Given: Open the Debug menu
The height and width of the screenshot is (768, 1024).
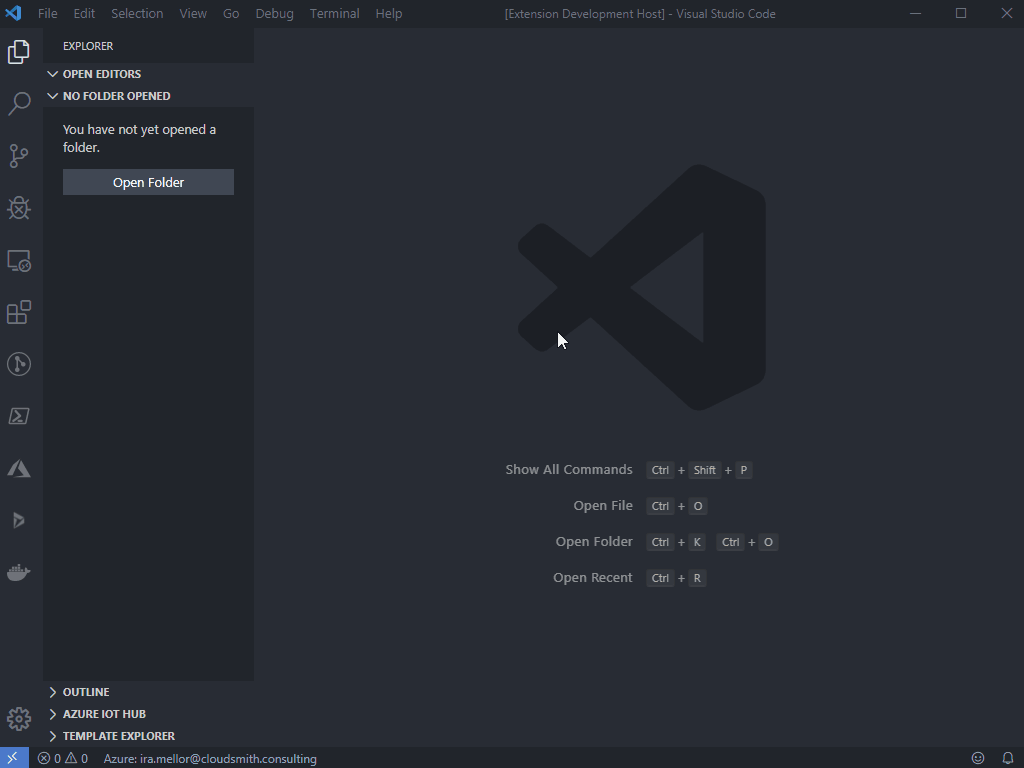Looking at the screenshot, I should pyautogui.click(x=274, y=13).
